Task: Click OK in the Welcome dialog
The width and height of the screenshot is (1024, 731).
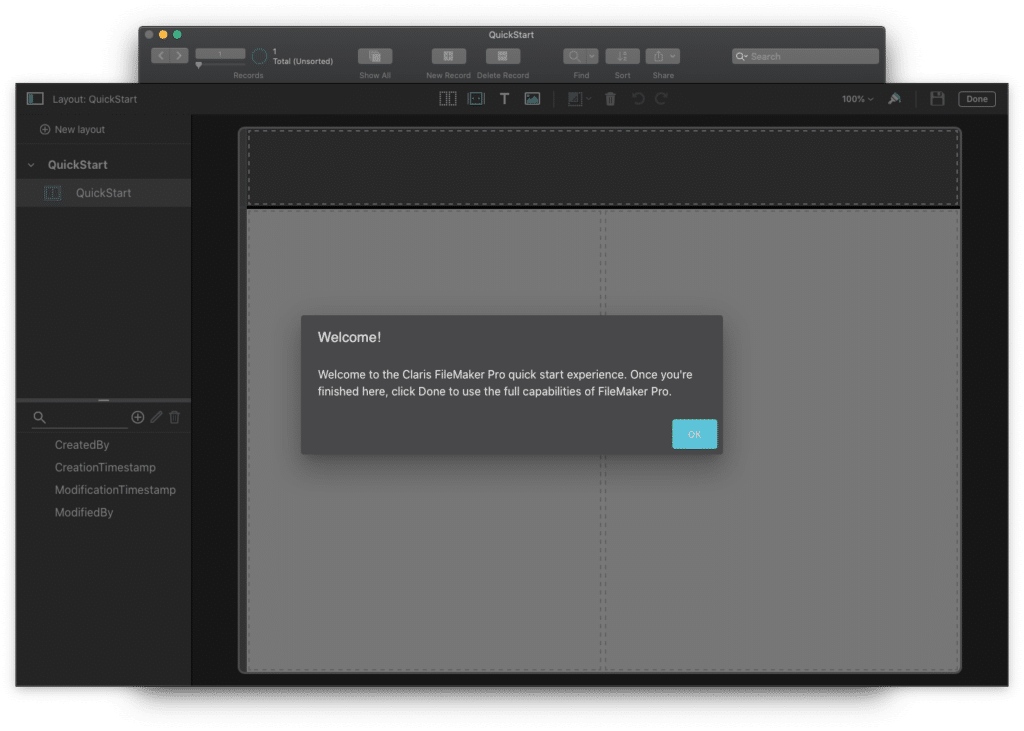Action: coord(694,434)
